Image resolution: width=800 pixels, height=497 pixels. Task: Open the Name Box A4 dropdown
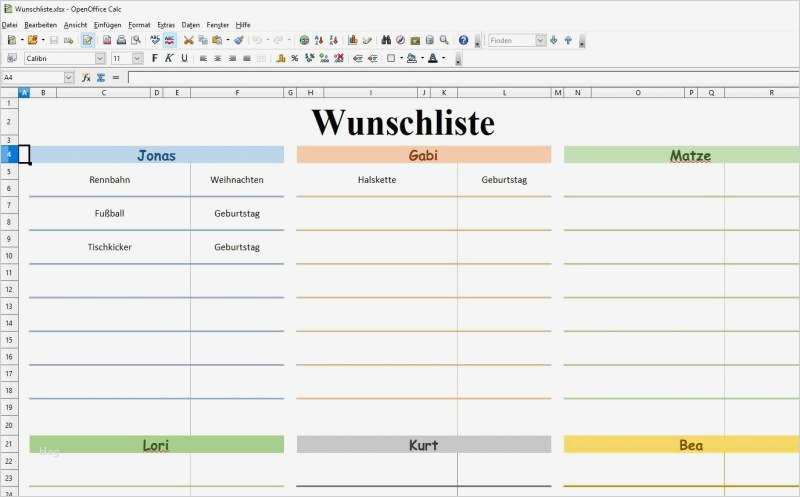pos(69,78)
